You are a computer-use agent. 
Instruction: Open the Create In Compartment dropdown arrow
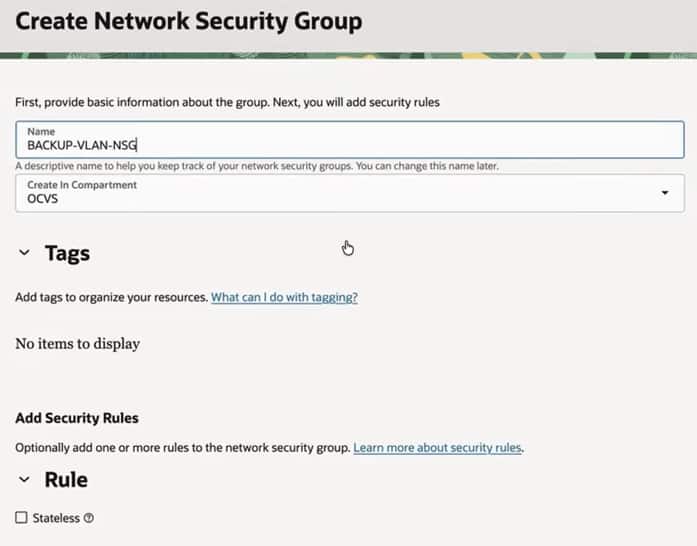pyautogui.click(x=665, y=193)
